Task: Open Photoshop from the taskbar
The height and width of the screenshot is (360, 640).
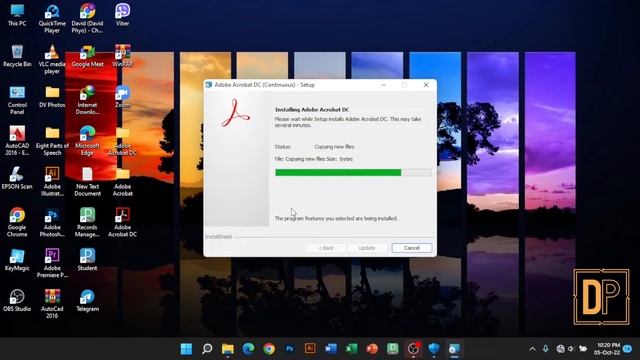Action: point(289,349)
